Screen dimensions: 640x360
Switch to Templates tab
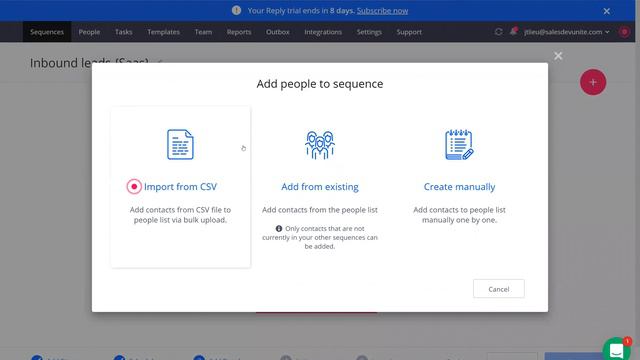164,32
